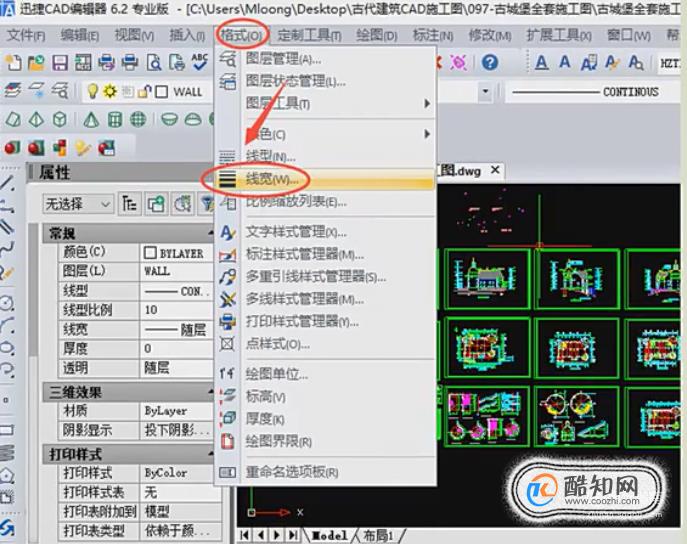
Task: Select the 3D sphere solid tool
Action: pyautogui.click(x=138, y=119)
